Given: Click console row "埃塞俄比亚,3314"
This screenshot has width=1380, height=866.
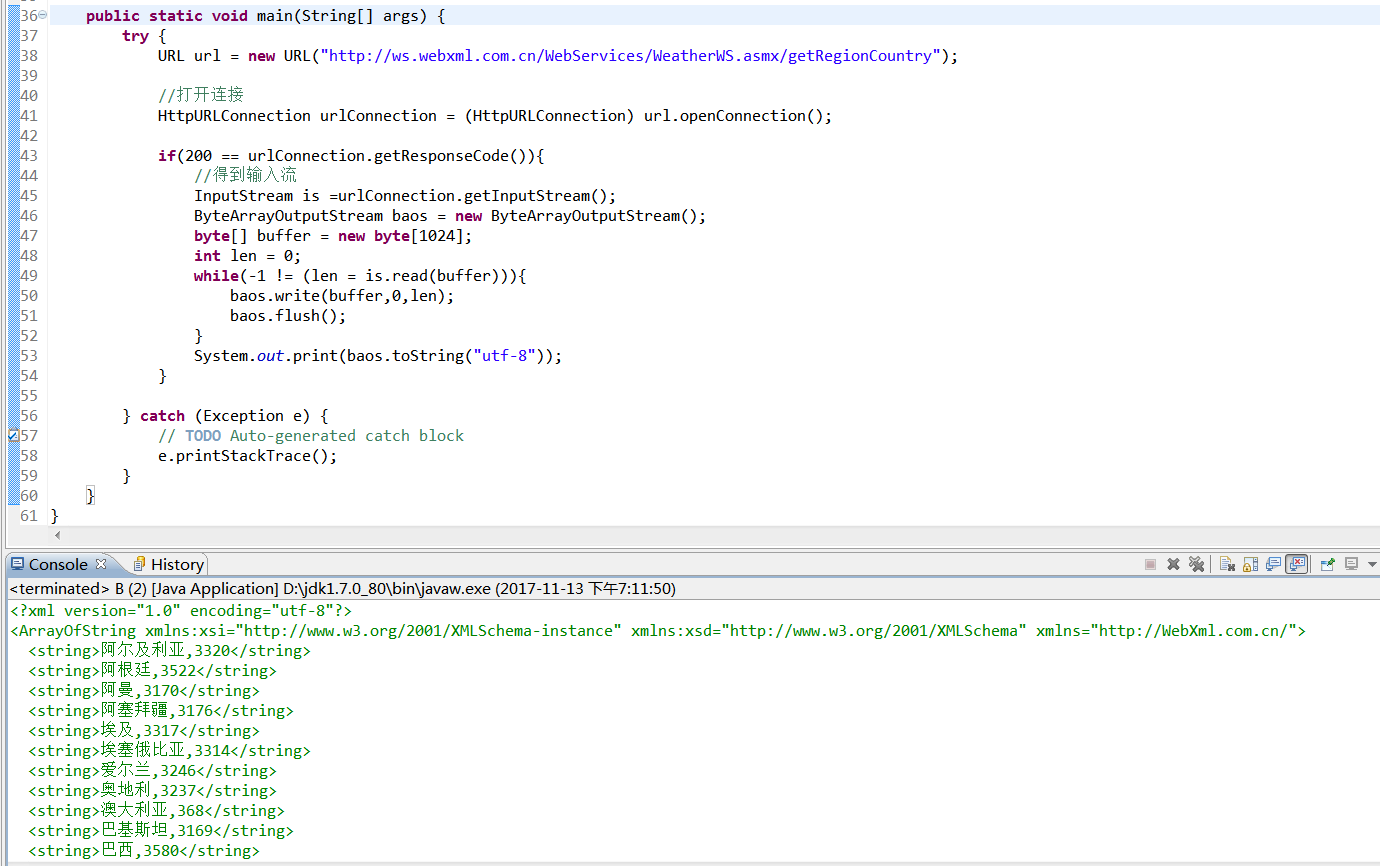Looking at the screenshot, I should [x=169, y=751].
